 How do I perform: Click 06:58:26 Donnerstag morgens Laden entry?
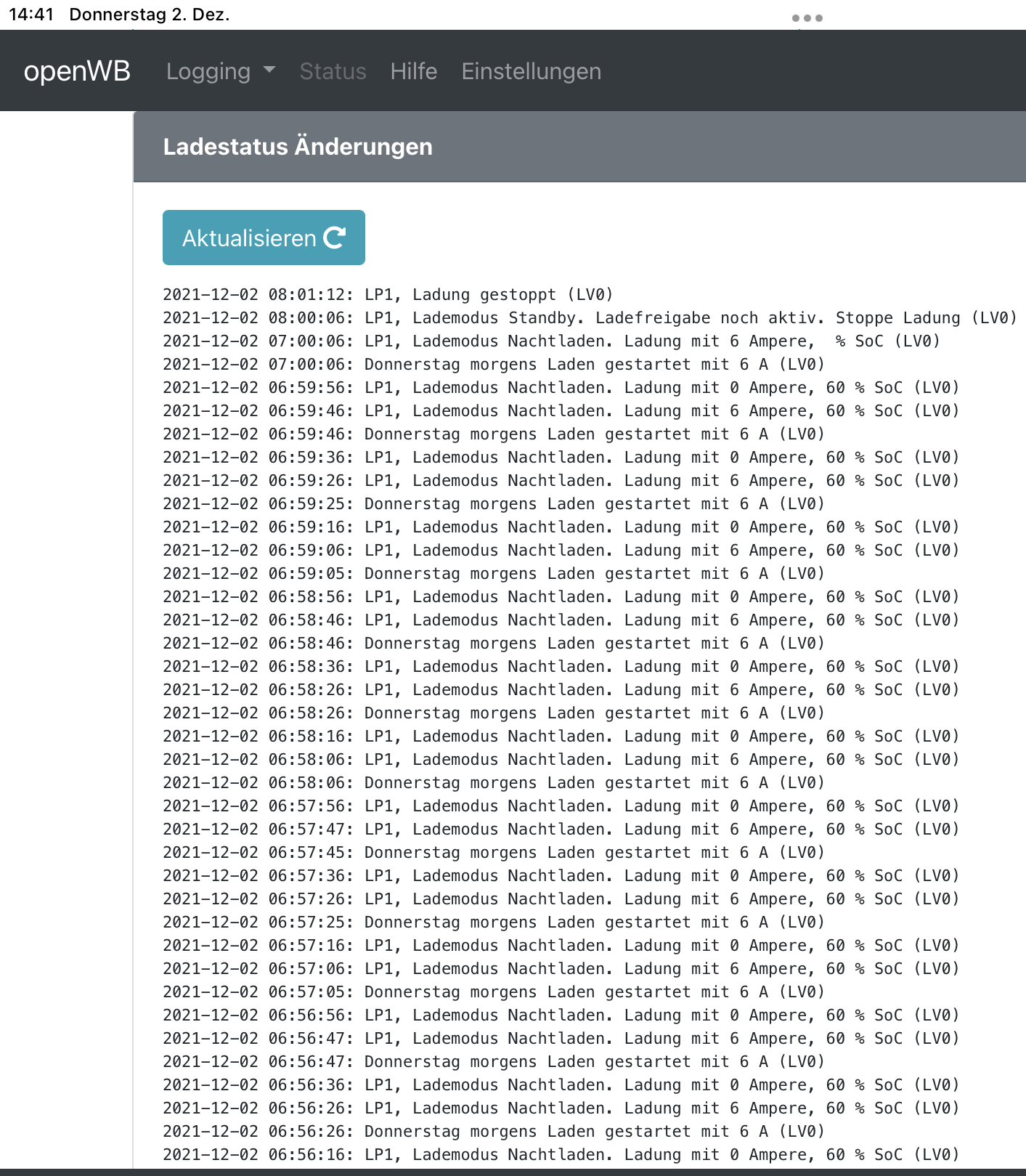click(x=494, y=713)
